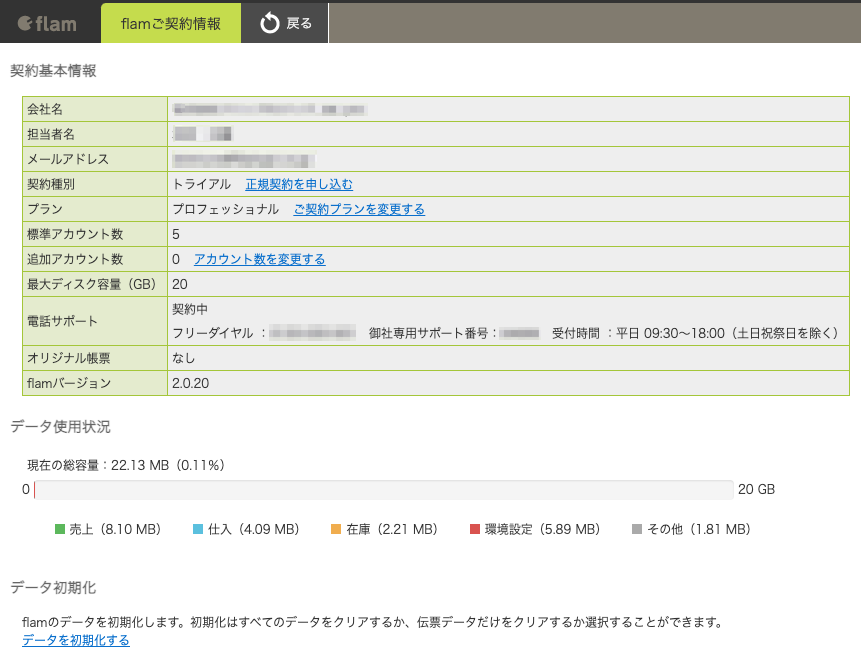Viewport: 861px width, 660px height.
Task: Select the なし value for オリジナル帳票
Action: pyautogui.click(x=183, y=359)
